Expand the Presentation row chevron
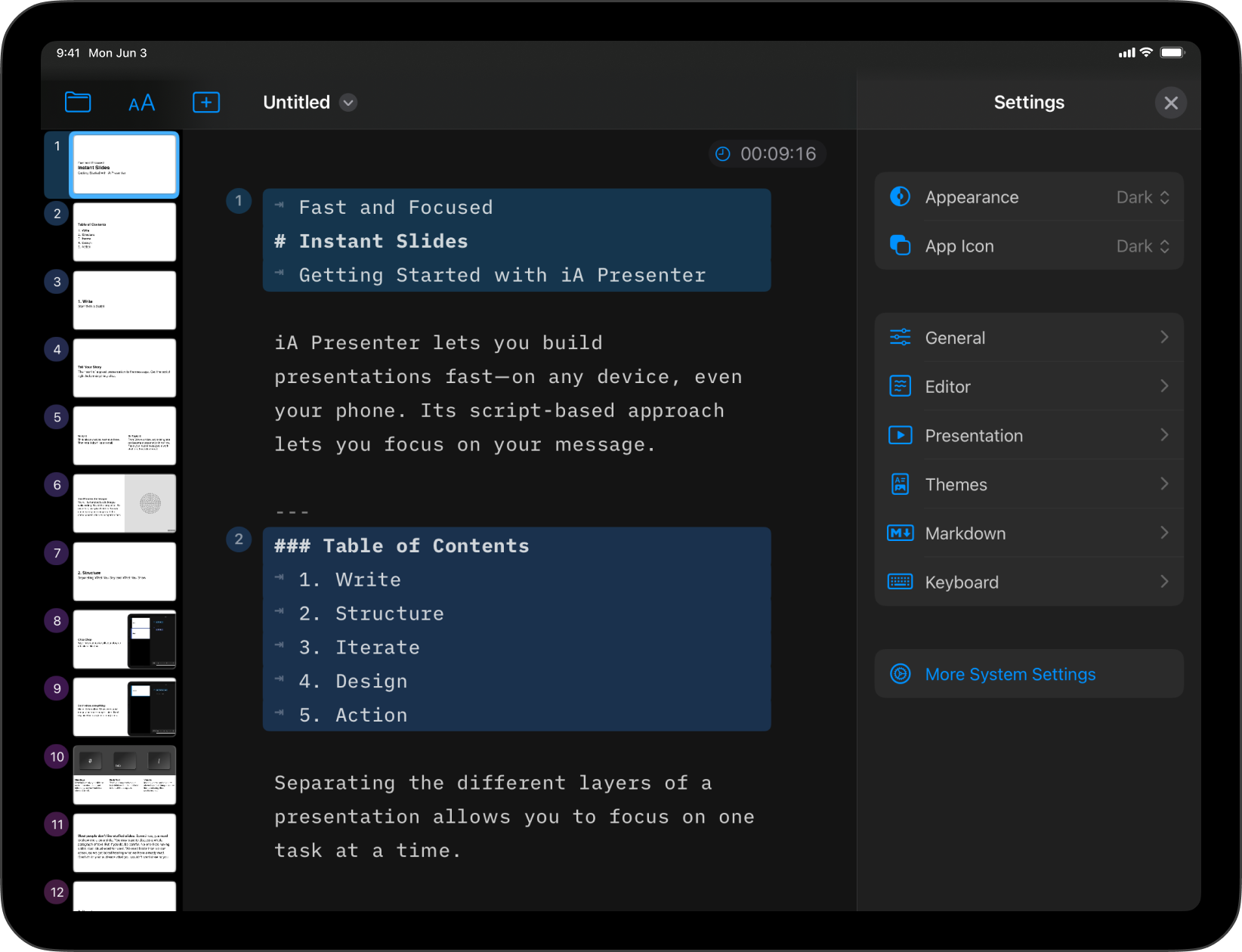This screenshot has width=1242, height=952. click(x=1164, y=435)
